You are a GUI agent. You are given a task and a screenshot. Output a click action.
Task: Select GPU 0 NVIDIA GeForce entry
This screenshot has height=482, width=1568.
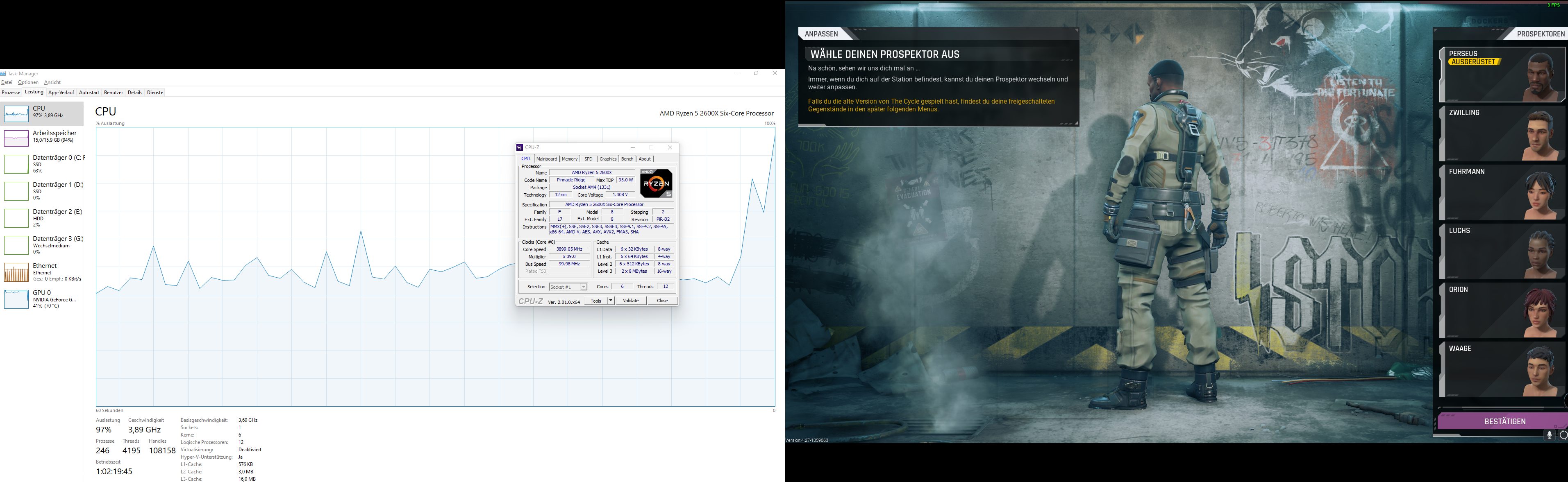tap(43, 299)
